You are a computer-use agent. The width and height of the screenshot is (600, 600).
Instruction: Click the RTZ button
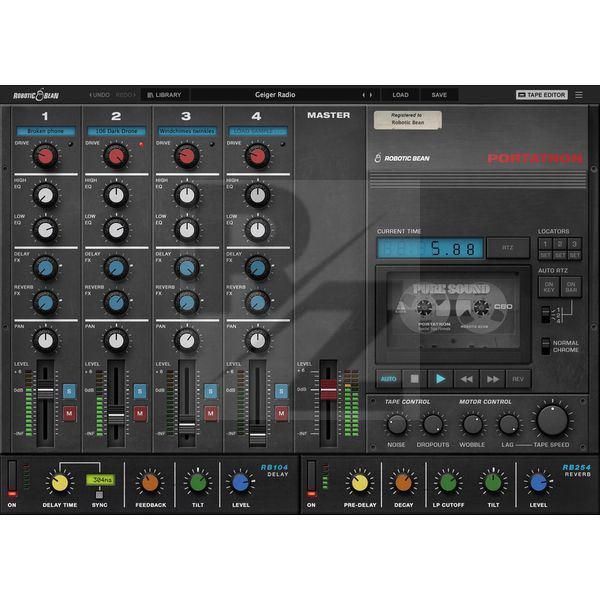(x=508, y=248)
